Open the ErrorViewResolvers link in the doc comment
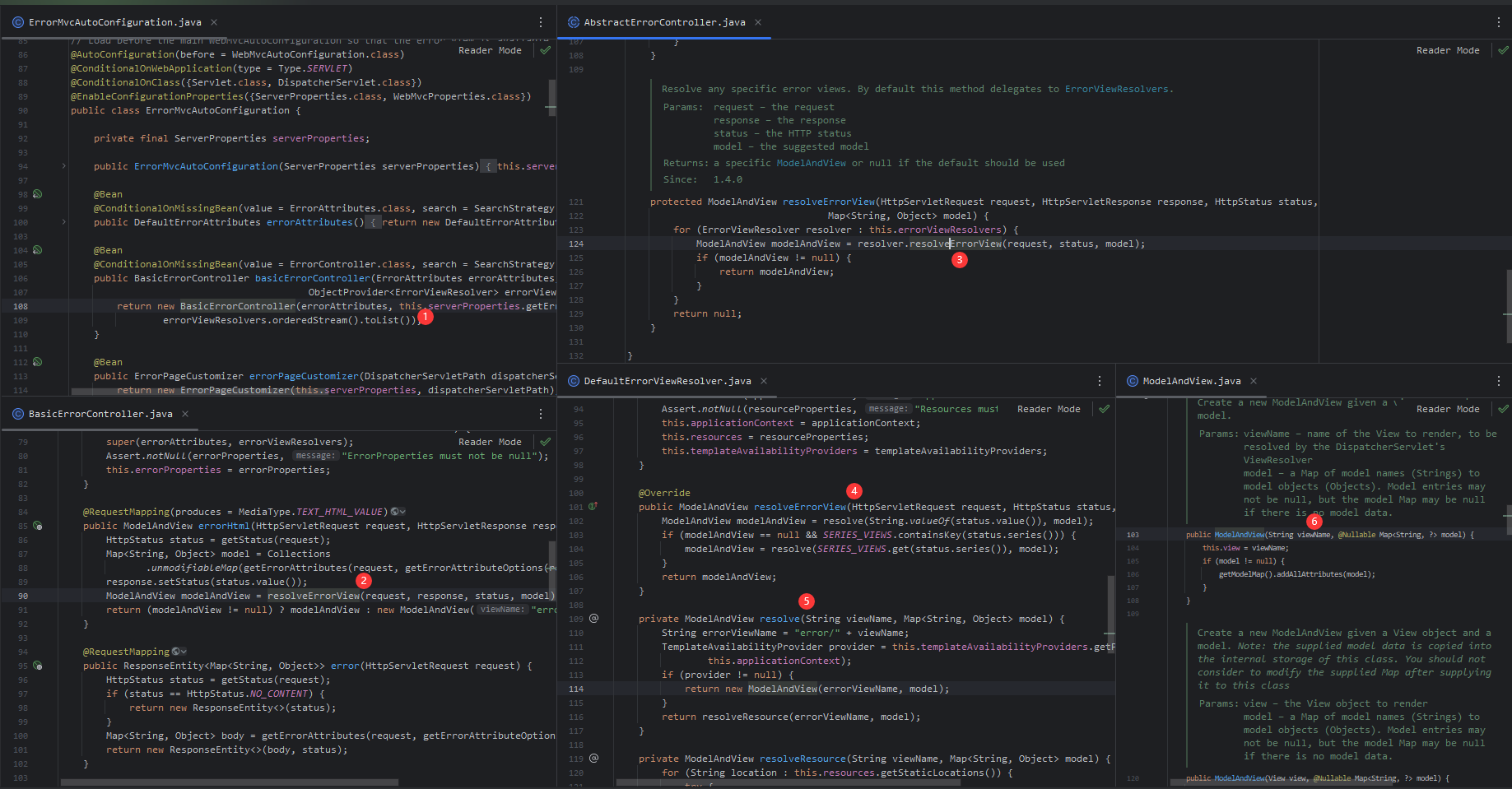Screen dimensions: 1512x789 1117,89
